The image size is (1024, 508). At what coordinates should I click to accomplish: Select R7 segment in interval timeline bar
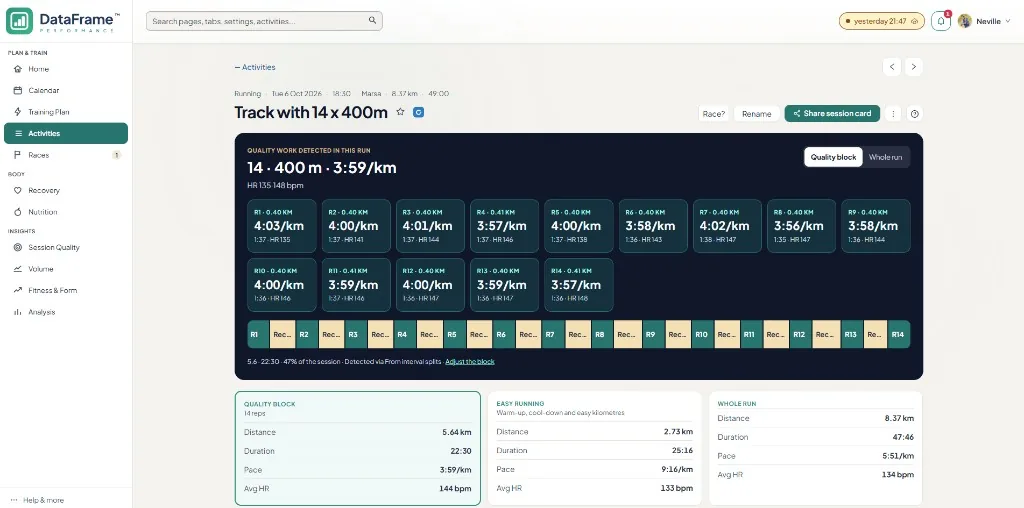coord(553,334)
